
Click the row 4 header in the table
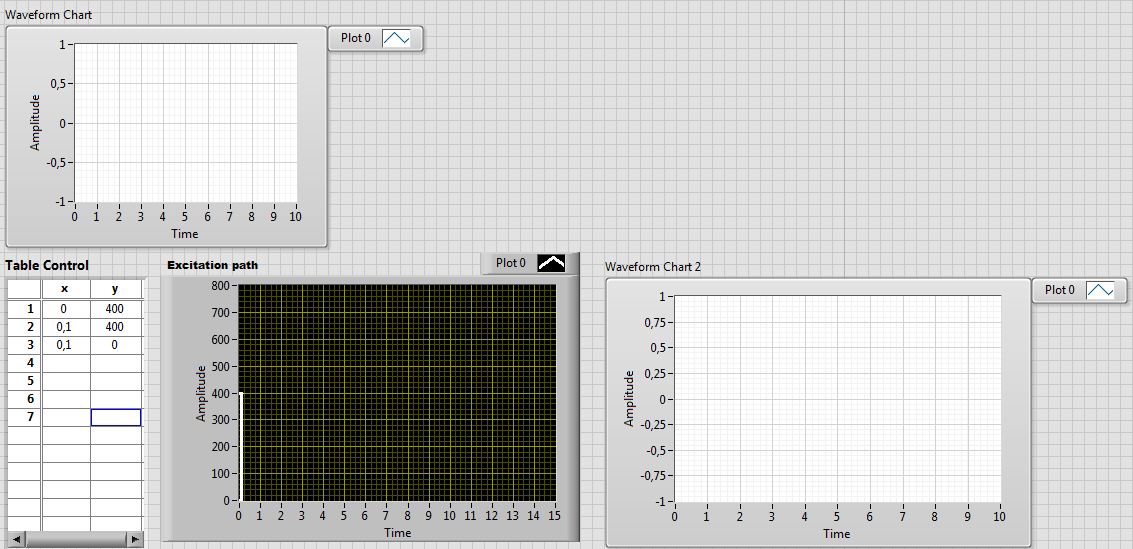[x=30, y=363]
